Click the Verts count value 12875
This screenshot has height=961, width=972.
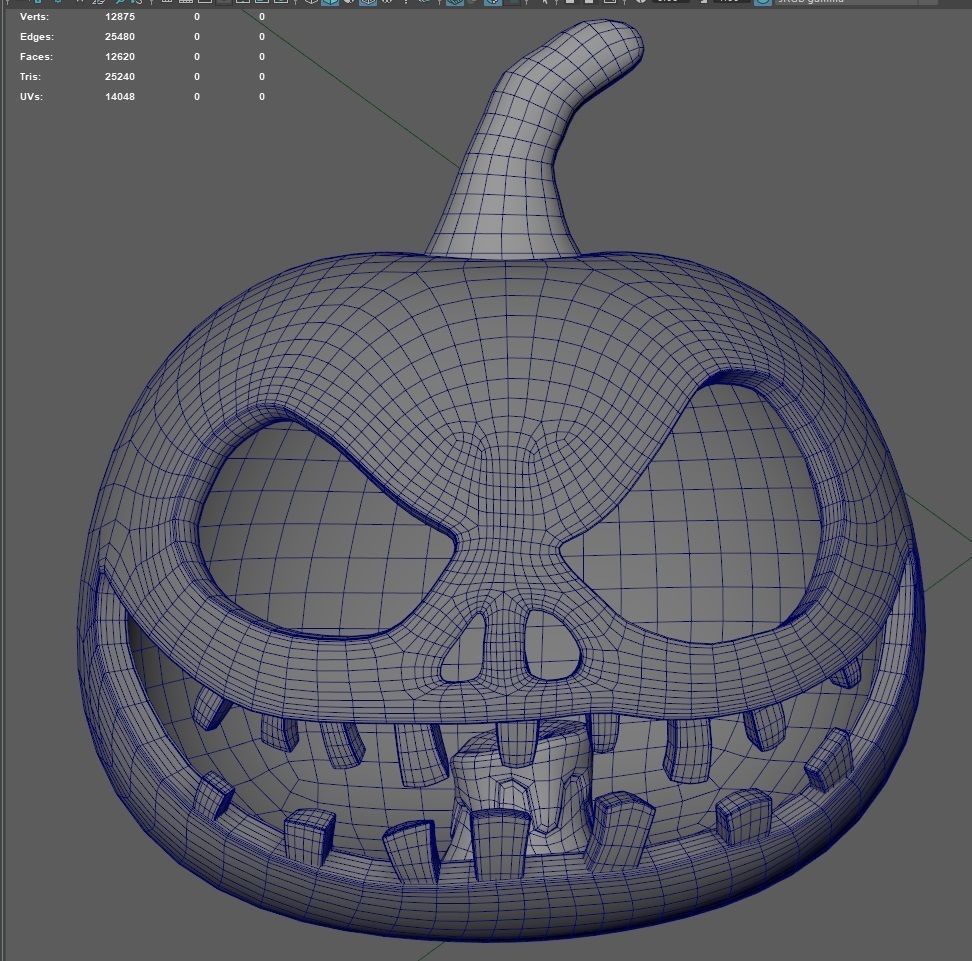tap(120, 17)
